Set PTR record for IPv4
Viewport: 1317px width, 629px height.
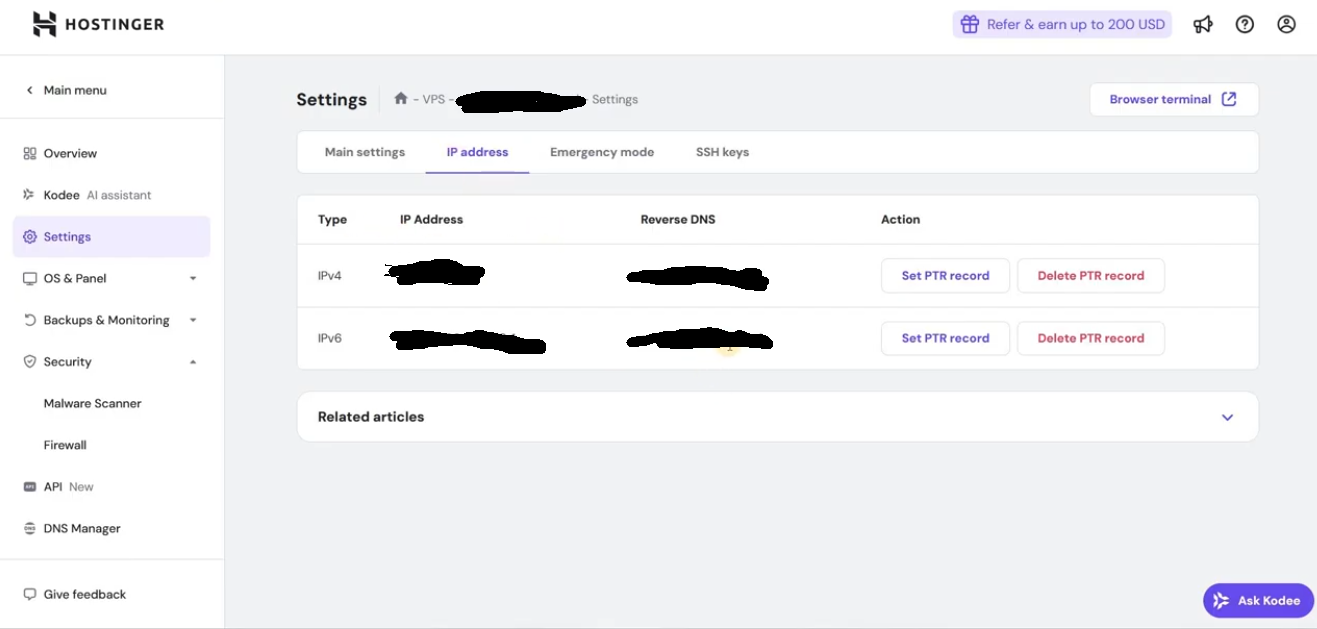tap(945, 276)
